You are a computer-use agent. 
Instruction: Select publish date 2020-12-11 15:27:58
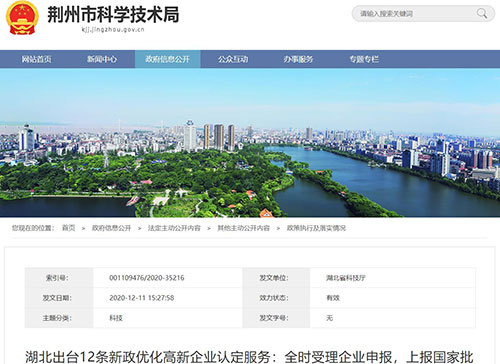pos(142,298)
